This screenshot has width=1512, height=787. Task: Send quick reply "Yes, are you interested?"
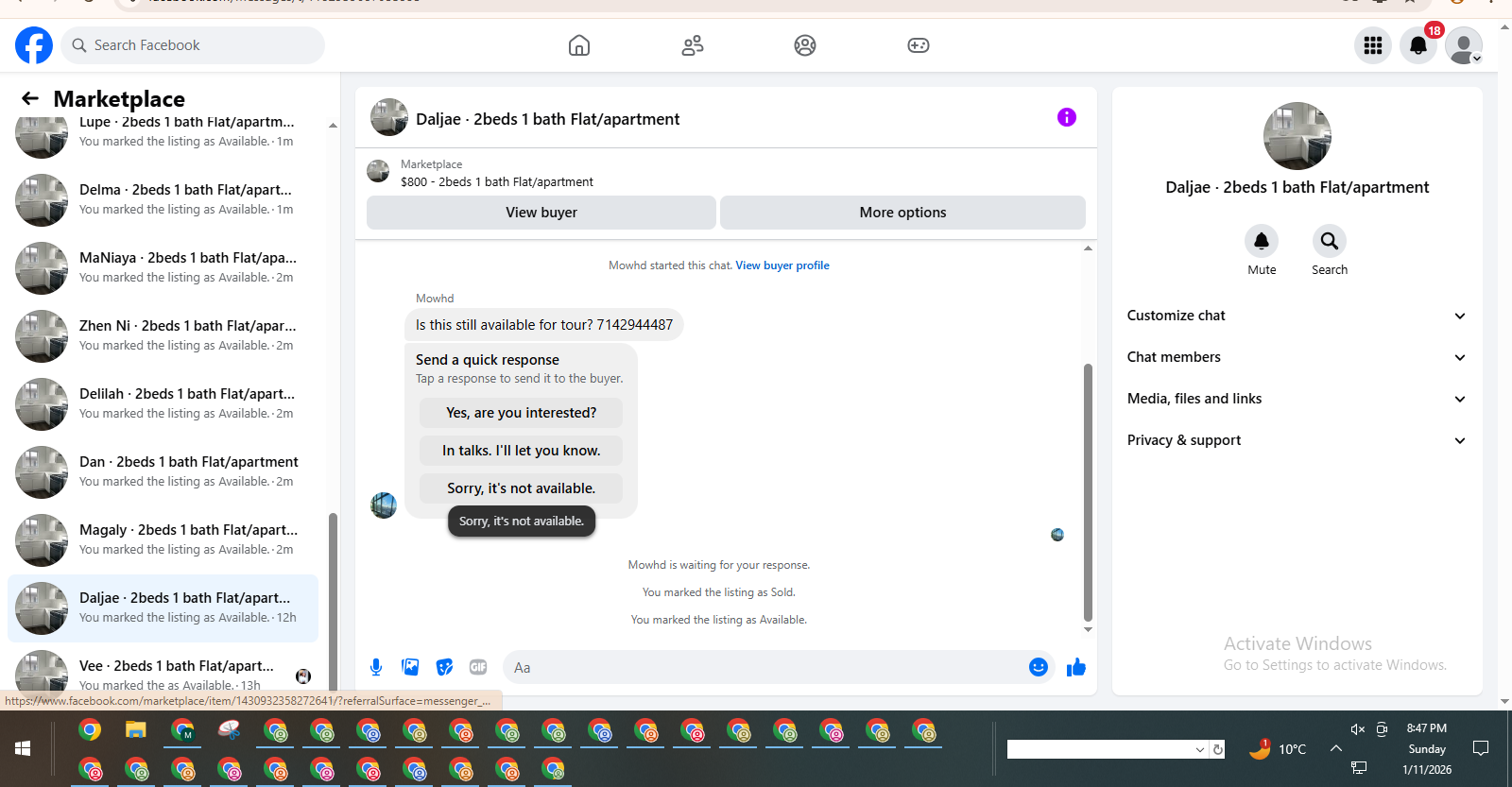[522, 413]
